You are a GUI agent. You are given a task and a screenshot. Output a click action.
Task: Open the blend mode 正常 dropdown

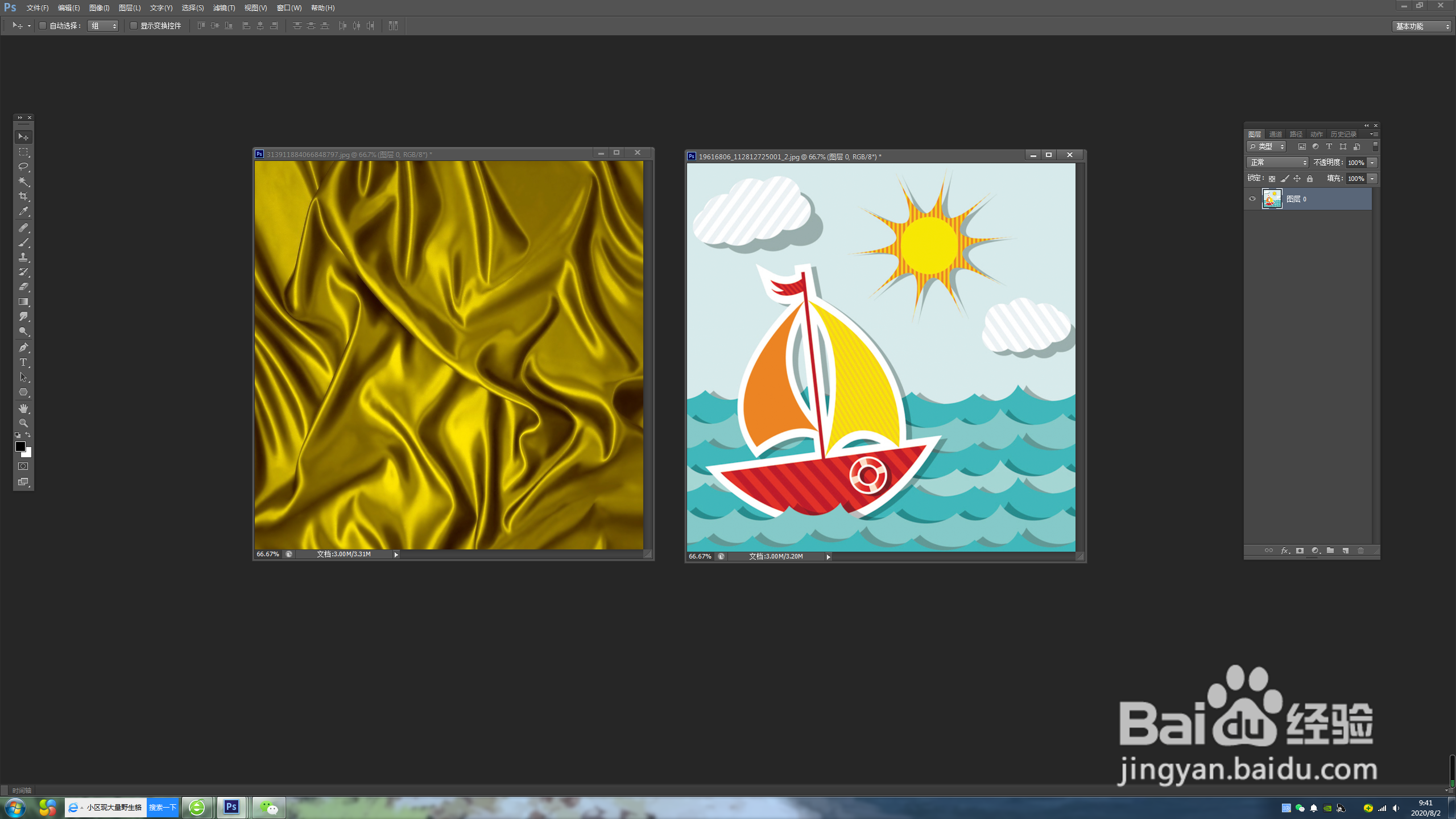tap(1277, 163)
